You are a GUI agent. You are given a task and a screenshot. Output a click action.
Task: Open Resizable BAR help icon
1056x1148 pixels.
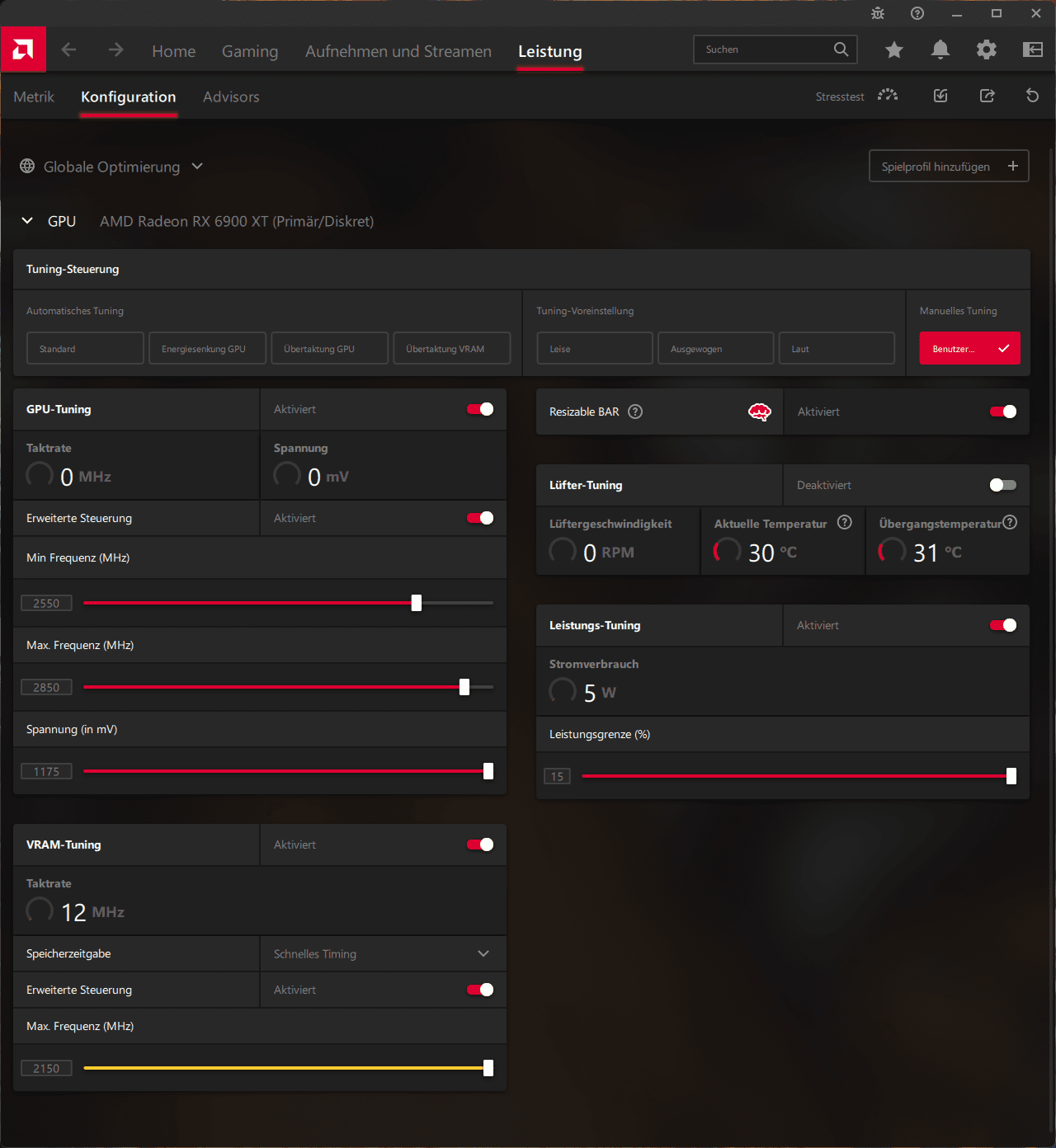[x=635, y=412]
